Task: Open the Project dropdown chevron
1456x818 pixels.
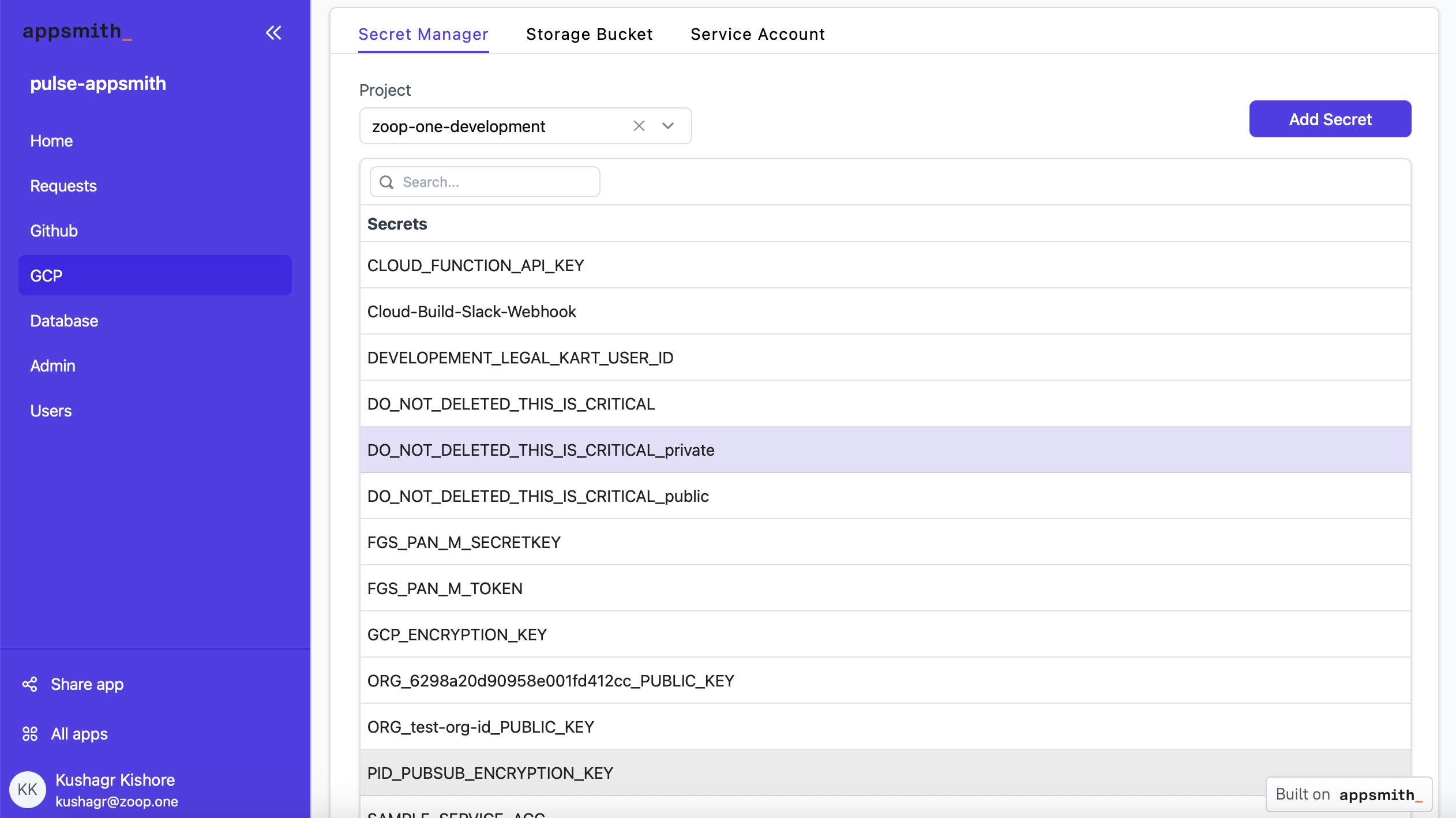Action: coord(668,126)
